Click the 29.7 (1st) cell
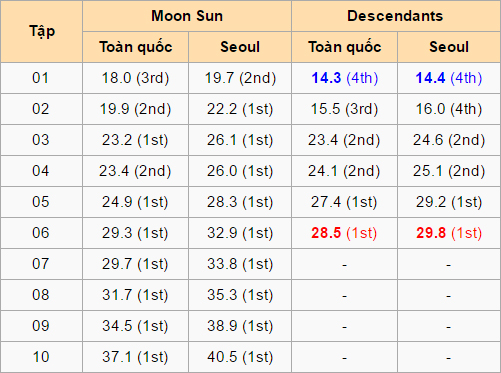Screen dimensions: 501x373 135,264
